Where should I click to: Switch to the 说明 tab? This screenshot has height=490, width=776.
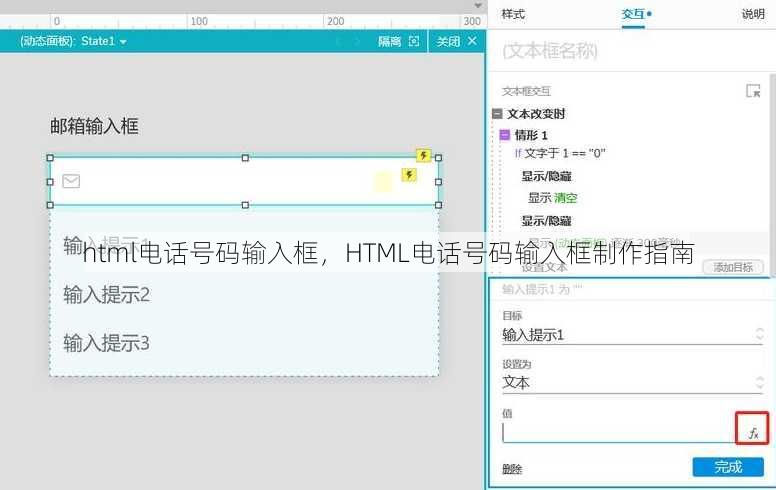[x=753, y=14]
